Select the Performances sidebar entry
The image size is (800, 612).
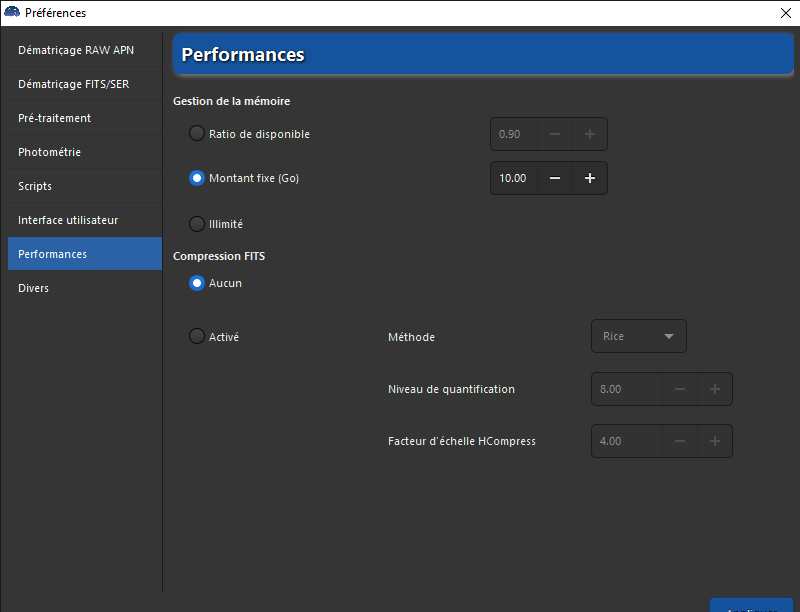click(85, 253)
